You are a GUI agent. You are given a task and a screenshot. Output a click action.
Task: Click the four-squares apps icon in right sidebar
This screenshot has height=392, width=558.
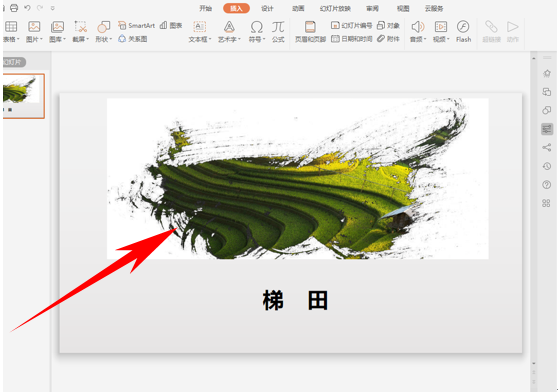[x=547, y=203]
